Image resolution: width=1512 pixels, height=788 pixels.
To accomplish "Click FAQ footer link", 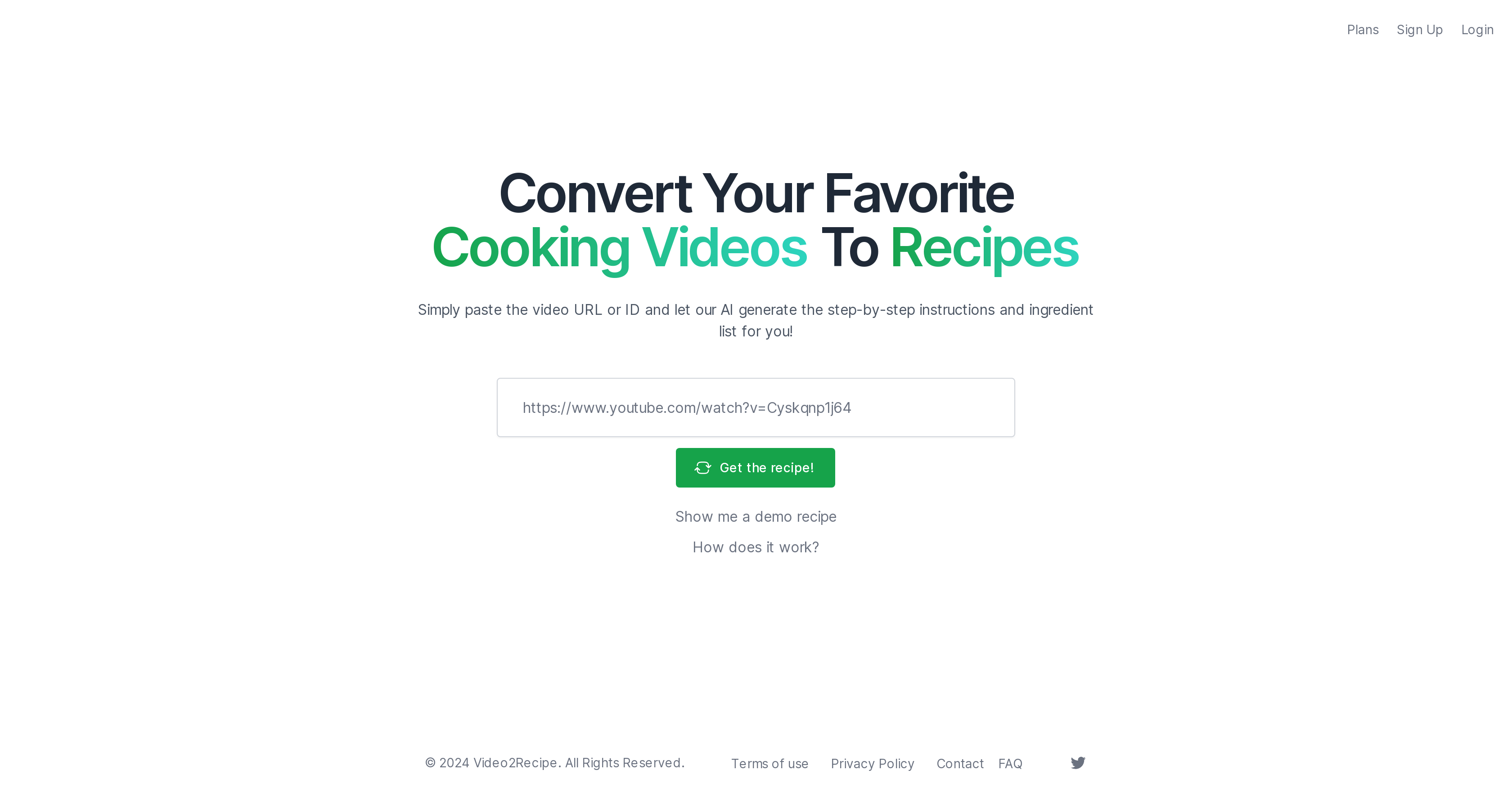I will pyautogui.click(x=1010, y=762).
